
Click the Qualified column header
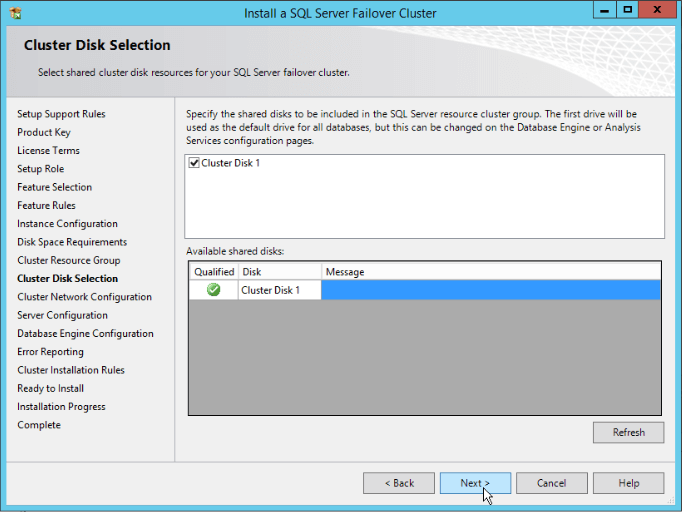pyautogui.click(x=213, y=271)
